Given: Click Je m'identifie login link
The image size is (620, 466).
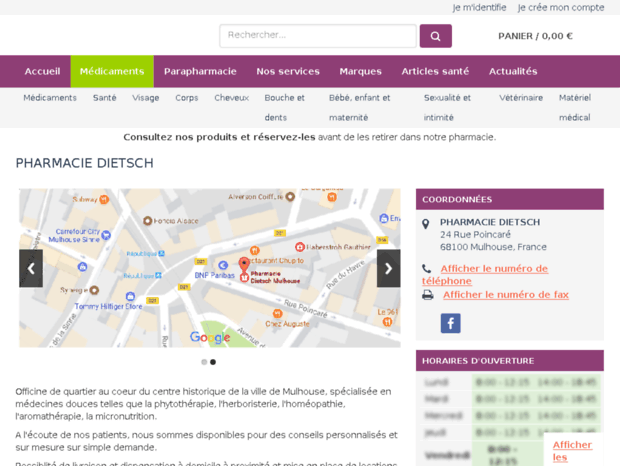Looking at the screenshot, I should point(479,8).
